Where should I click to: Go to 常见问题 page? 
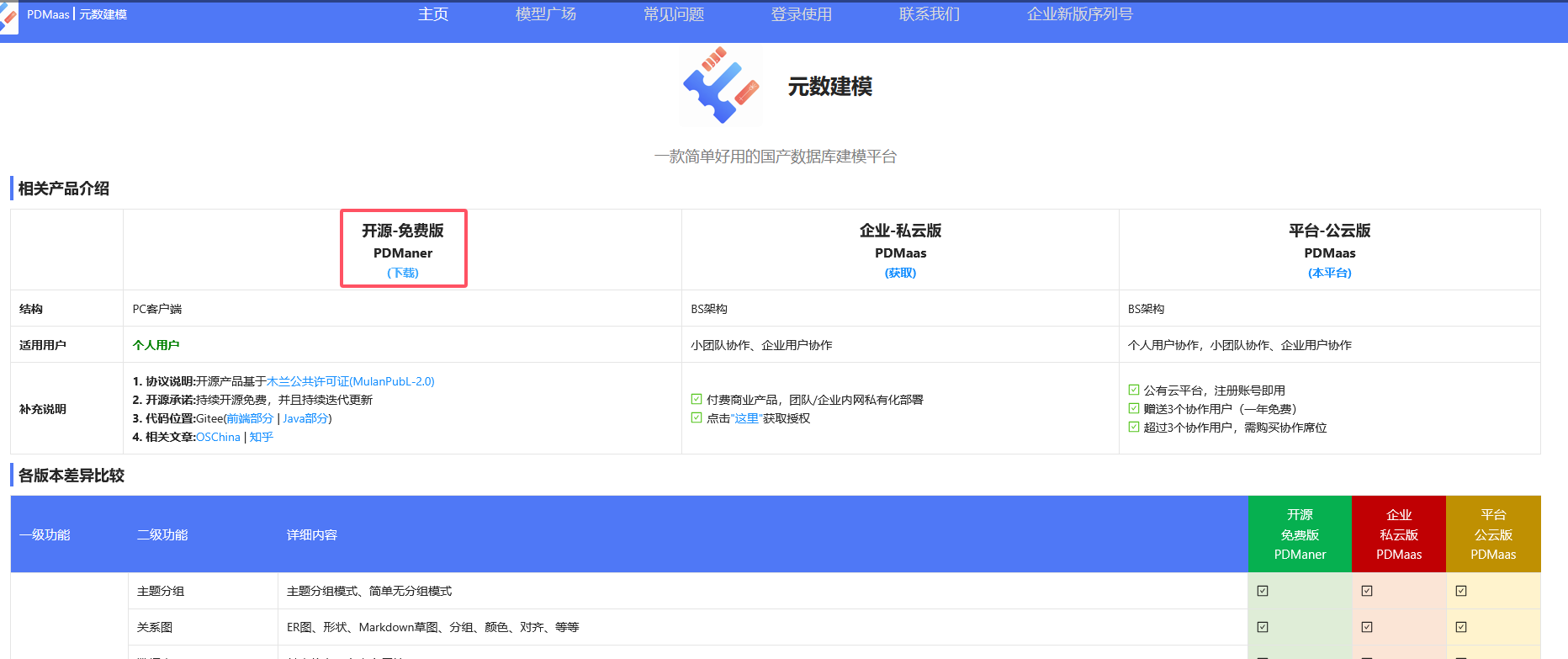pyautogui.click(x=674, y=14)
